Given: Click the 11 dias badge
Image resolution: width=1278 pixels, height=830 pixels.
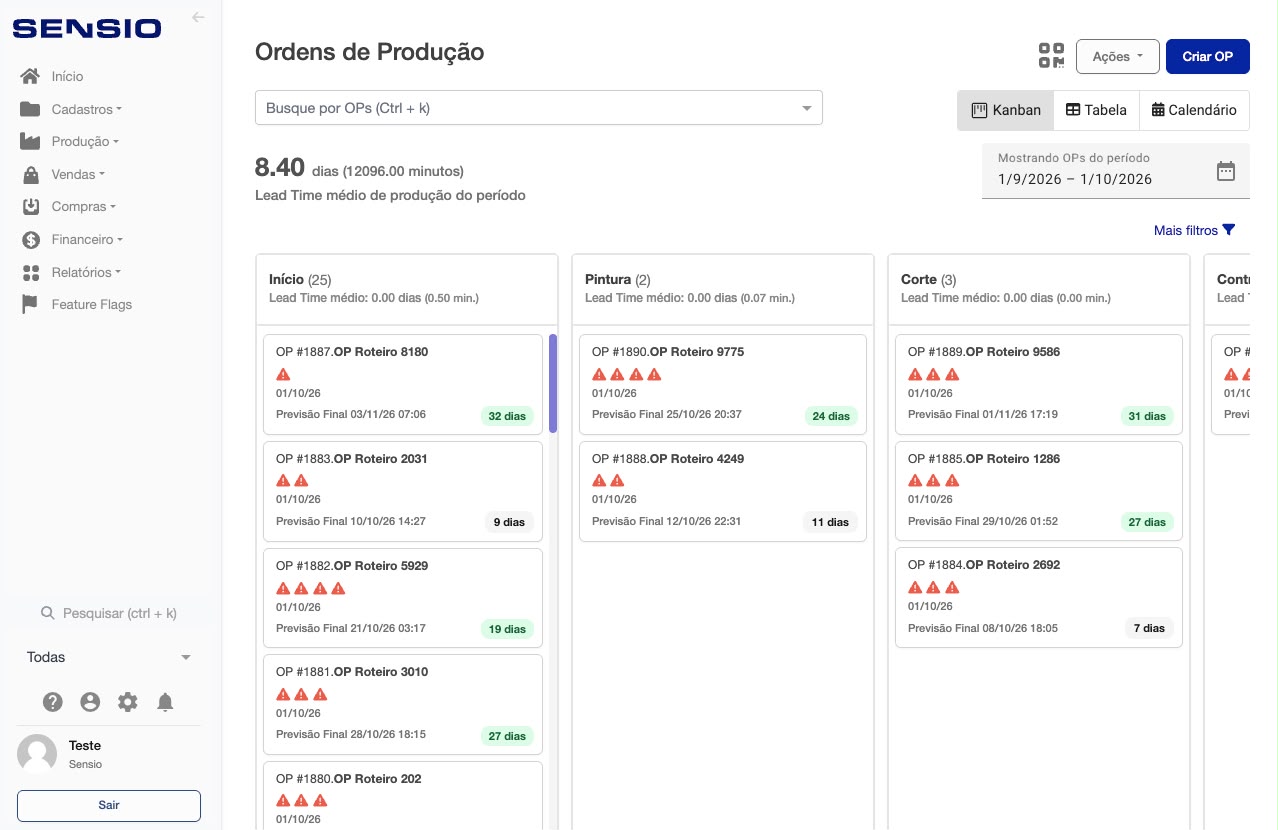Looking at the screenshot, I should [x=830, y=522].
